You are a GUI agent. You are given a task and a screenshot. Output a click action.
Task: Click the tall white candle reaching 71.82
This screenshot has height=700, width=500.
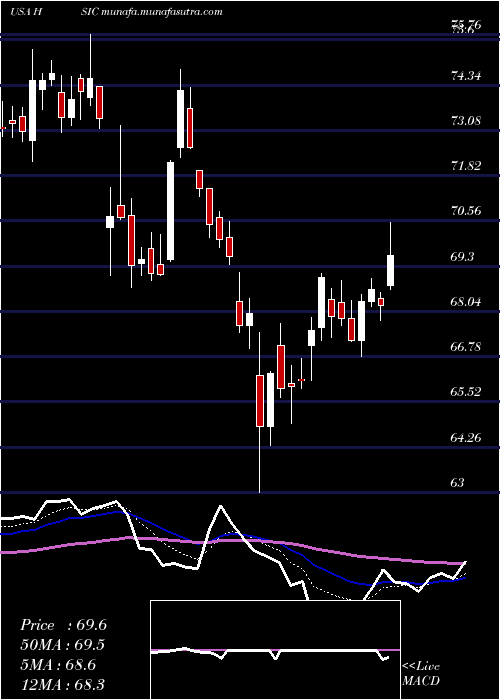coord(171,211)
